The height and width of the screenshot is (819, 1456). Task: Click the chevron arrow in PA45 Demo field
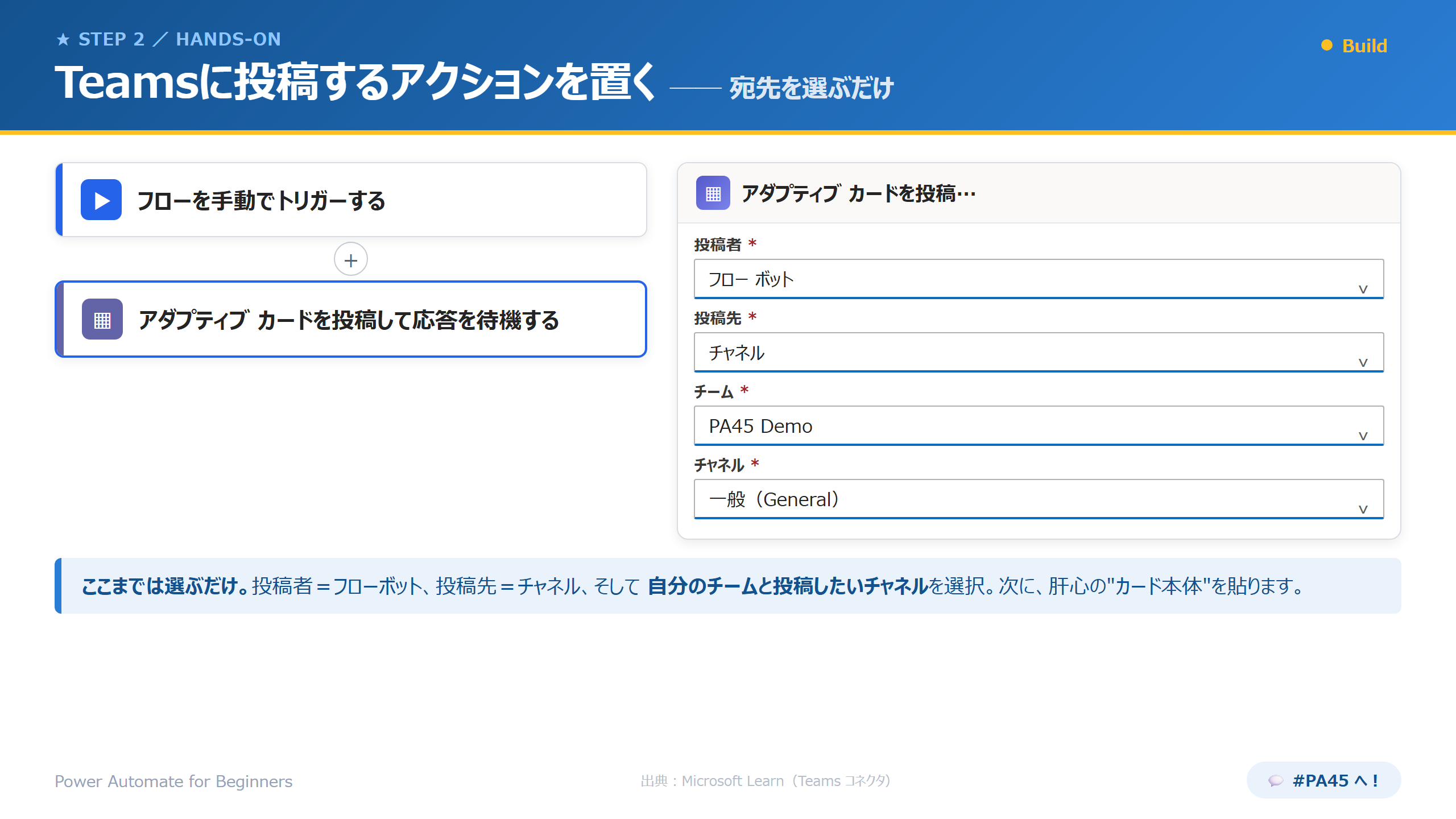click(x=1363, y=436)
